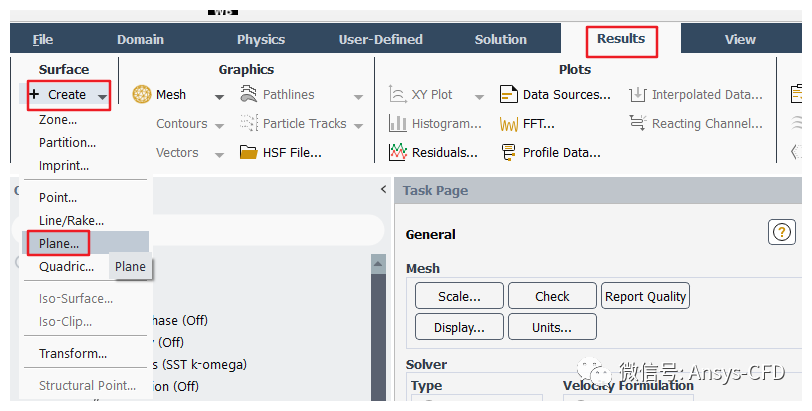Viewport: 812px width, 411px height.
Task: Choose Line/Rake from the Create menu
Action: (x=71, y=220)
